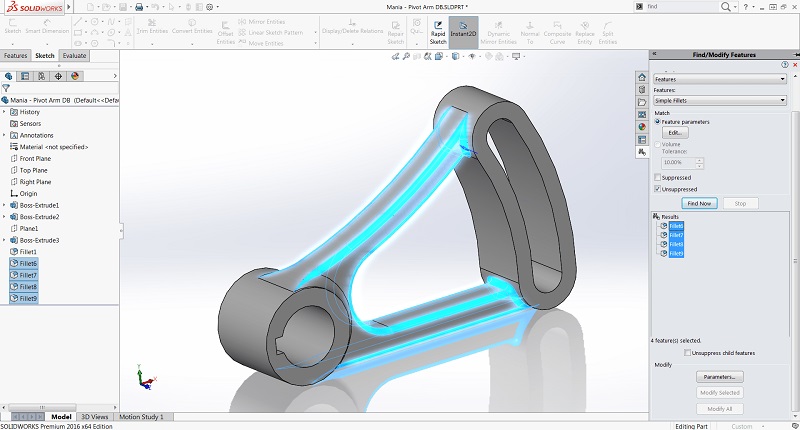Enable the Suppressed checkbox
Screen dimensions: 800x430
657,177
